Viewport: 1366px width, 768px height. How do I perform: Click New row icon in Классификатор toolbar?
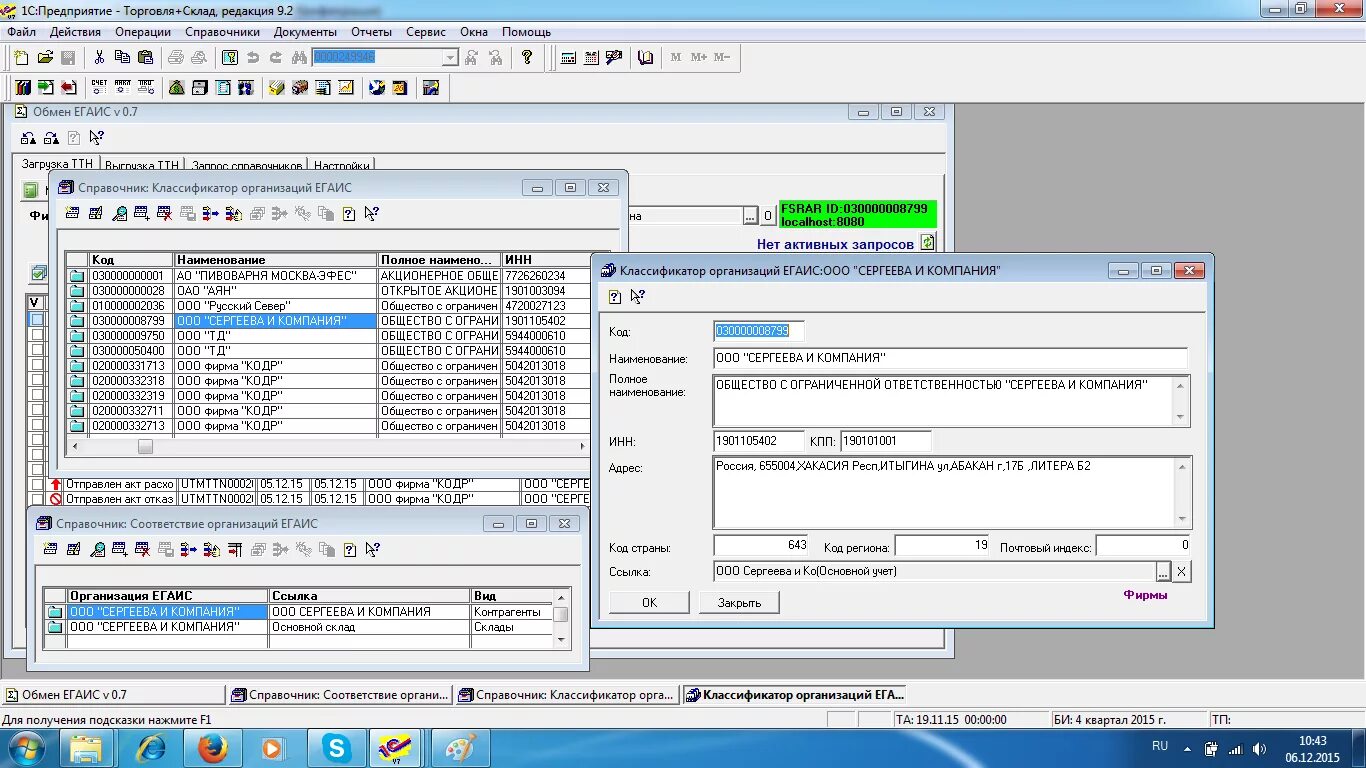tap(72, 213)
